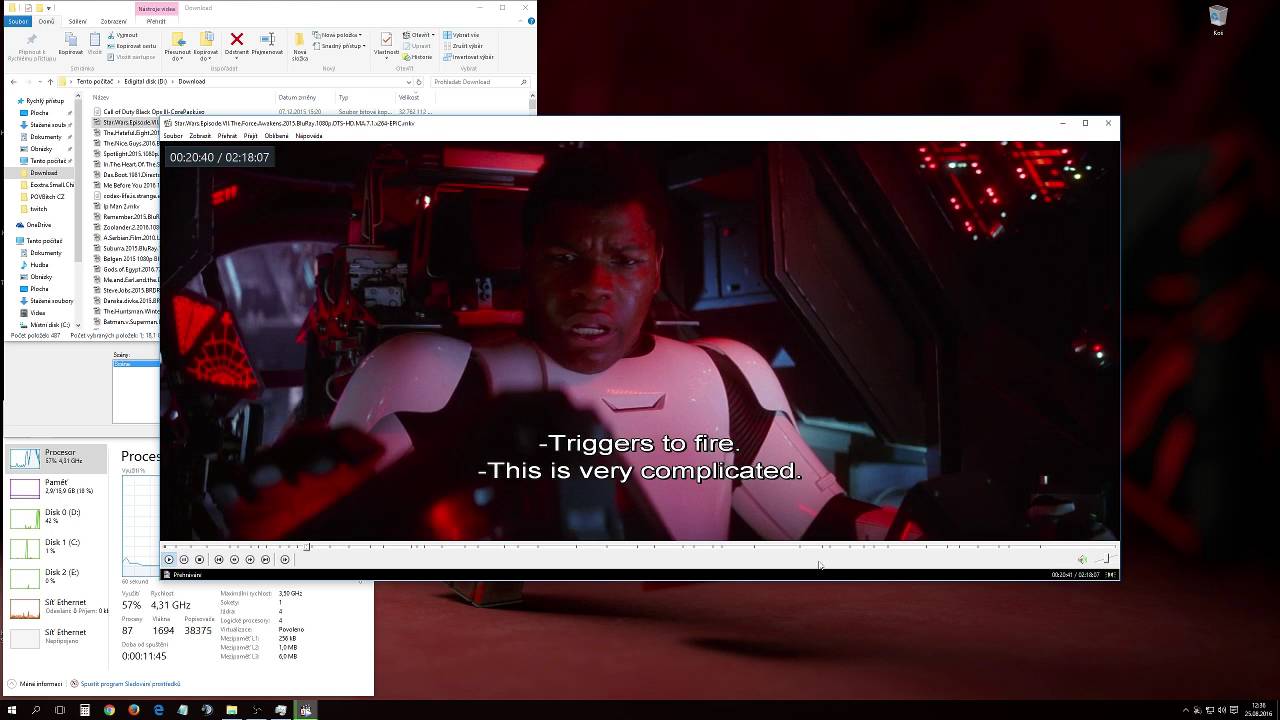Click the Méně informací expander in Task Manager
The width and height of the screenshot is (1280, 720).
[35, 684]
